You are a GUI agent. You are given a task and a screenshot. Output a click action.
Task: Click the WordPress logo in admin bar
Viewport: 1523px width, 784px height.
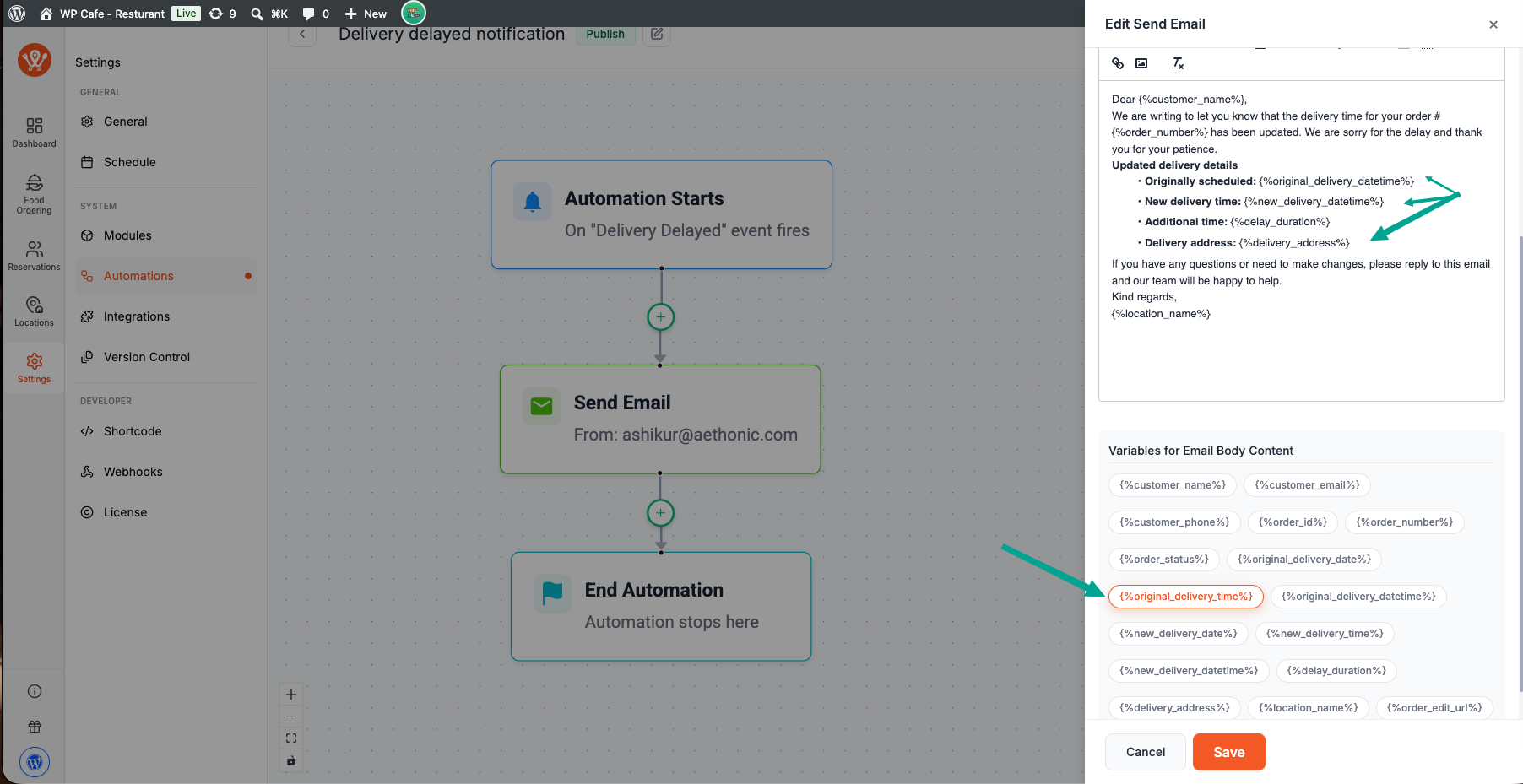(x=17, y=14)
